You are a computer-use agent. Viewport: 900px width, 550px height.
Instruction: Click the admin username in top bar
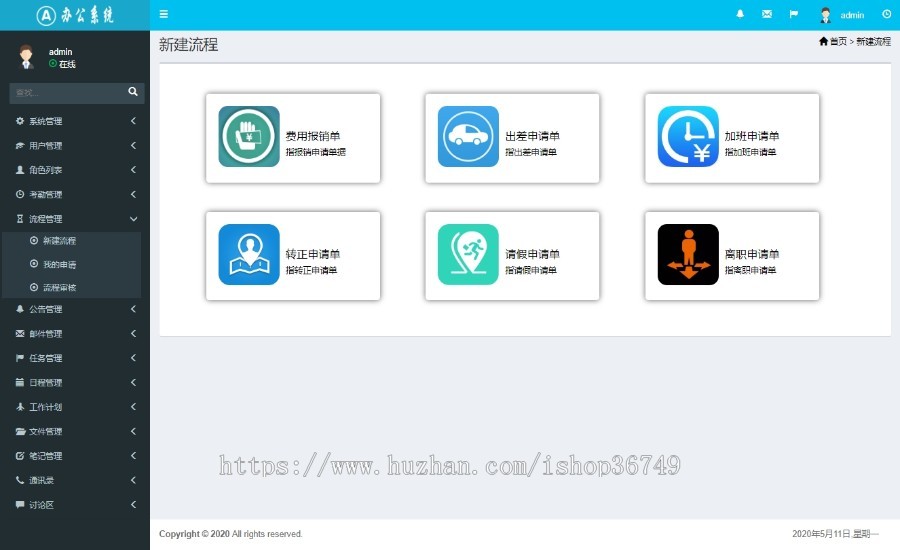tap(852, 15)
